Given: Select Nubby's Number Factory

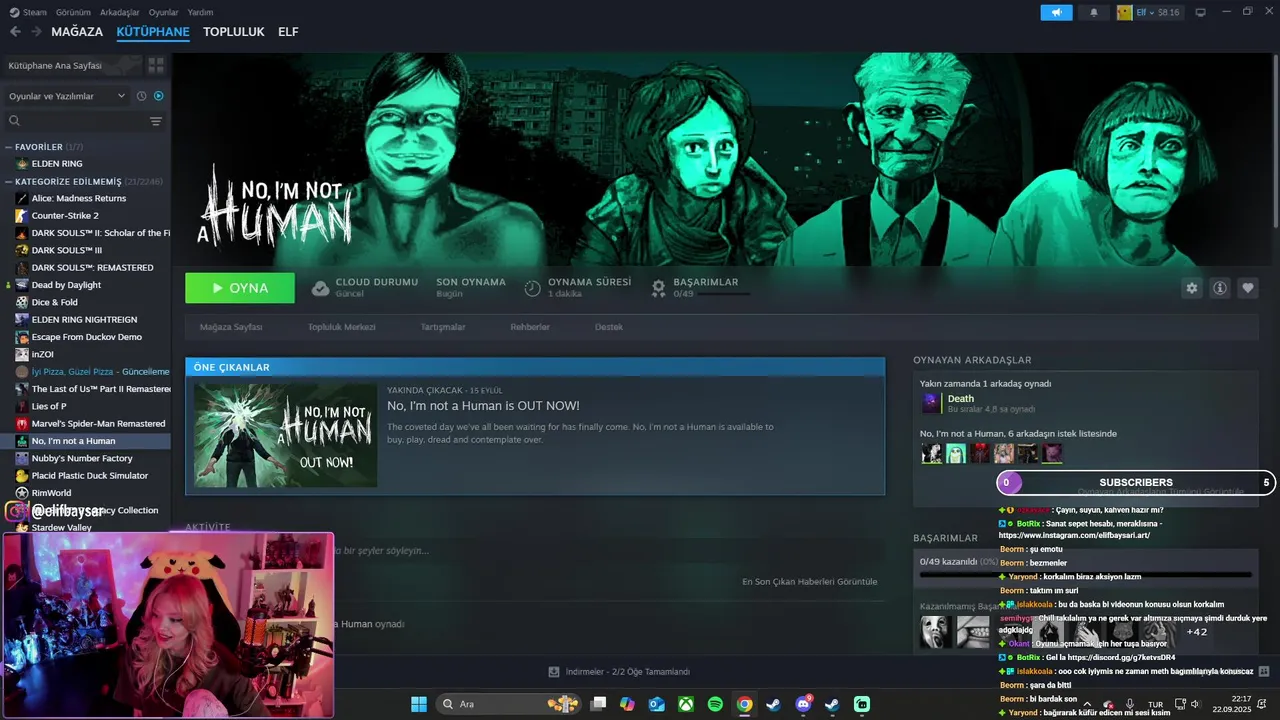Looking at the screenshot, I should pyautogui.click(x=81, y=458).
